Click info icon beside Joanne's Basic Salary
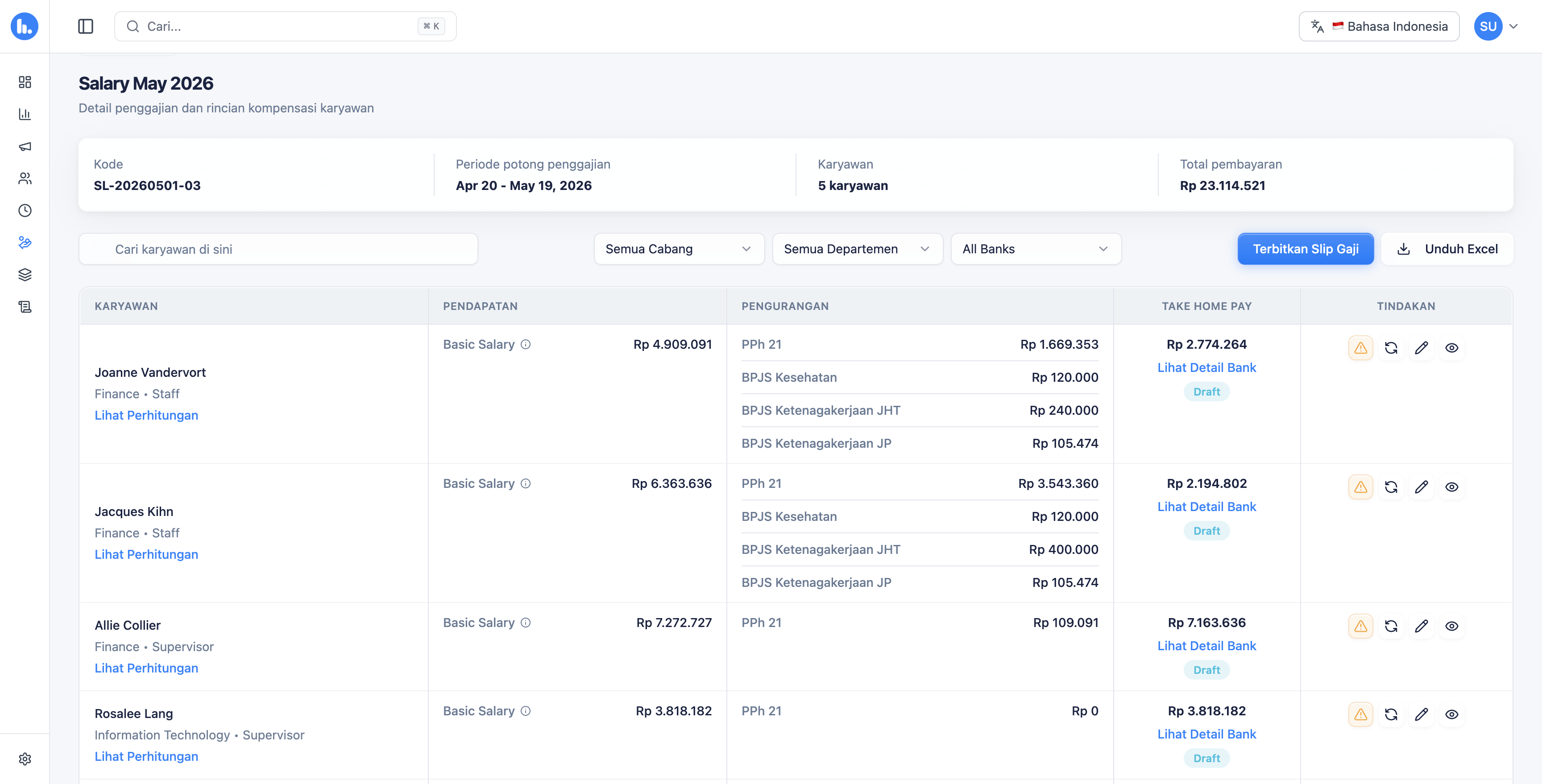Screen dimensions: 1542x784 point(526,344)
